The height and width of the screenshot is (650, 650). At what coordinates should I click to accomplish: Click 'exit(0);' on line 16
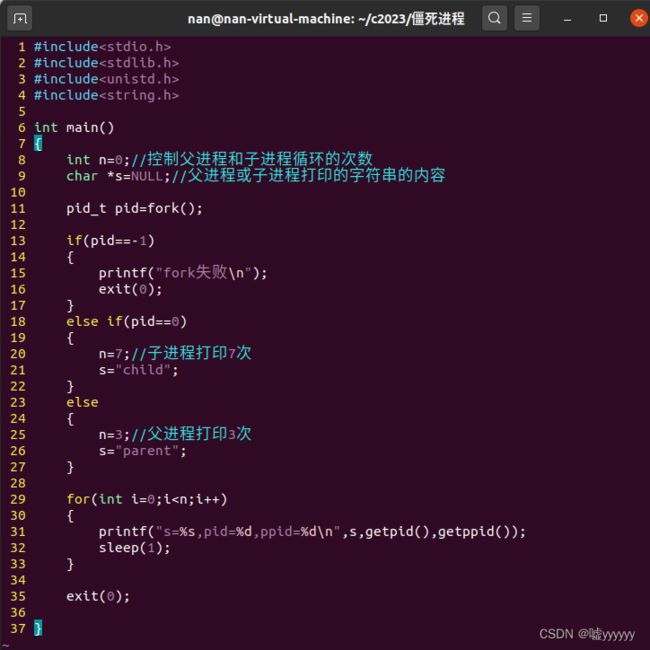point(131,289)
